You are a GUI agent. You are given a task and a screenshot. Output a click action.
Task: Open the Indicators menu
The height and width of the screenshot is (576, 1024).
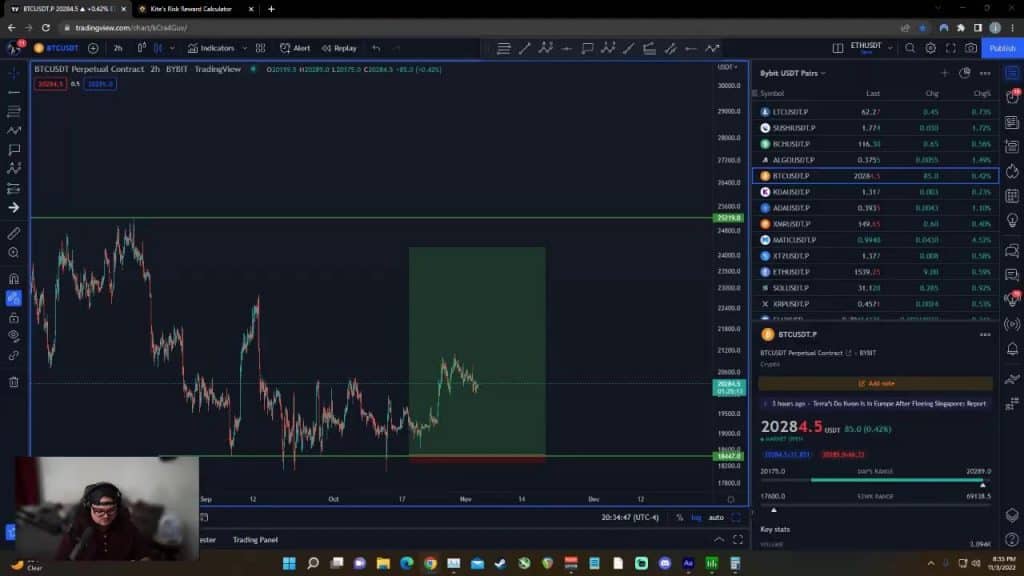click(x=212, y=48)
